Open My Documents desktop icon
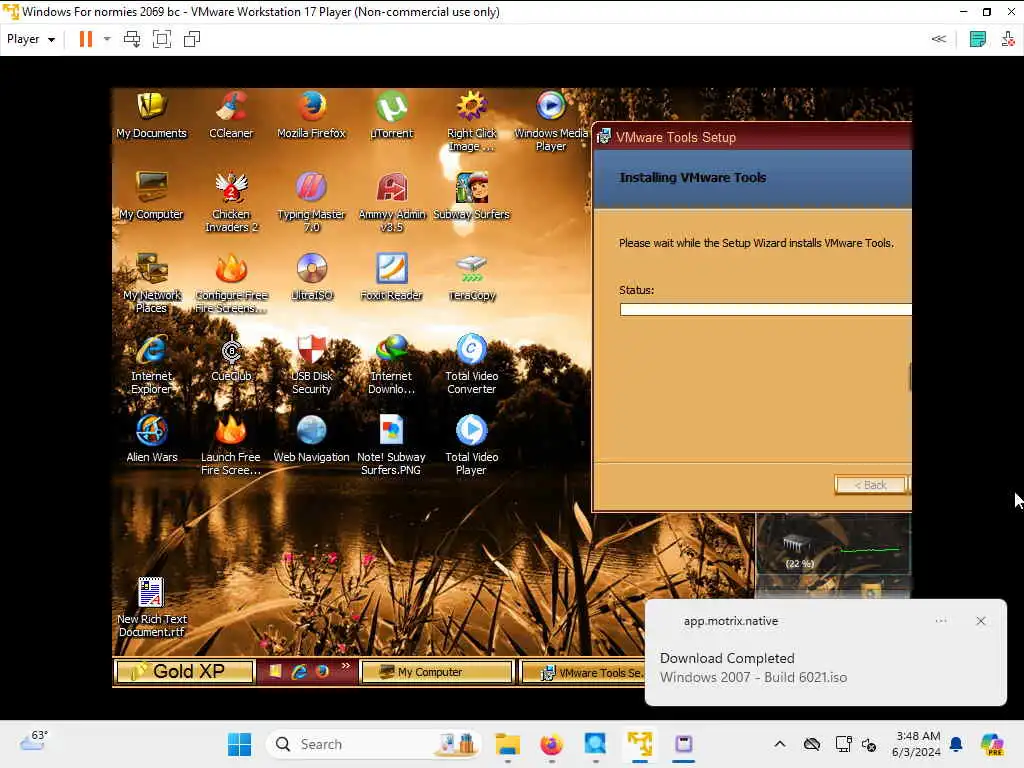 coord(152,116)
